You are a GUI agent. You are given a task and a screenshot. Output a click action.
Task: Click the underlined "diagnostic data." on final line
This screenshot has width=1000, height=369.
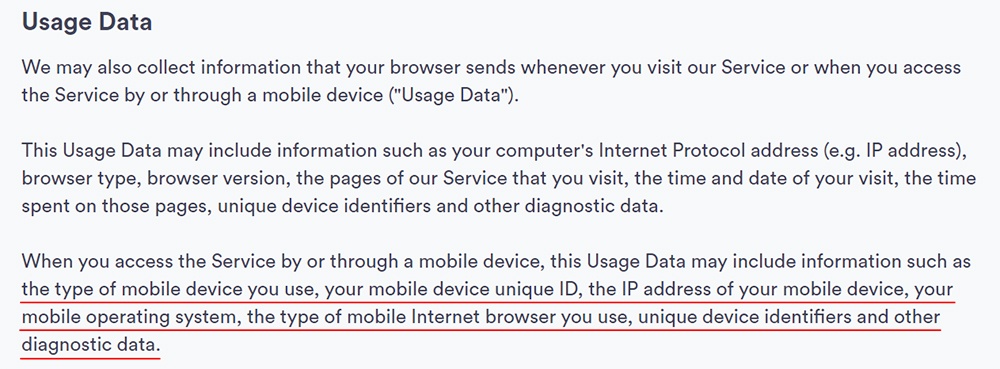(x=89, y=346)
